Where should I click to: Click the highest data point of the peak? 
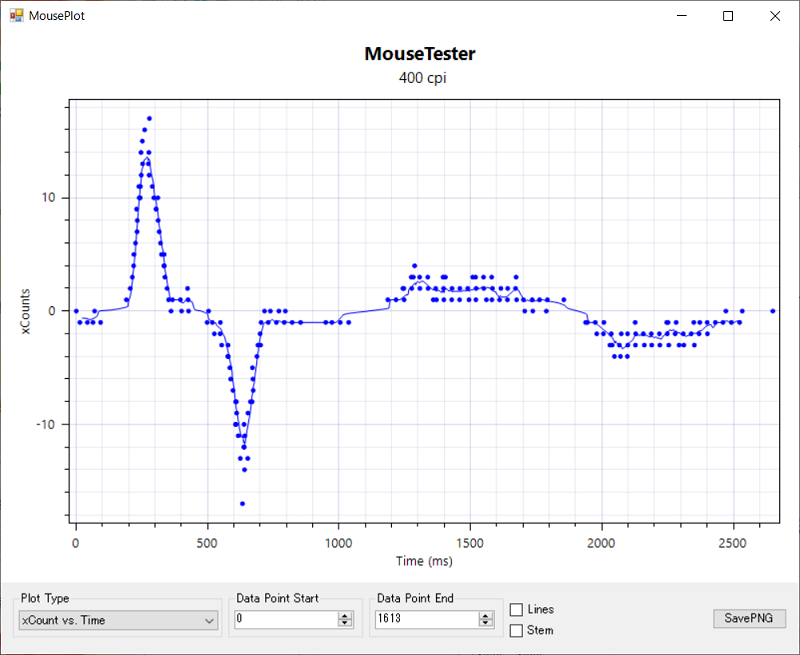pos(149,118)
